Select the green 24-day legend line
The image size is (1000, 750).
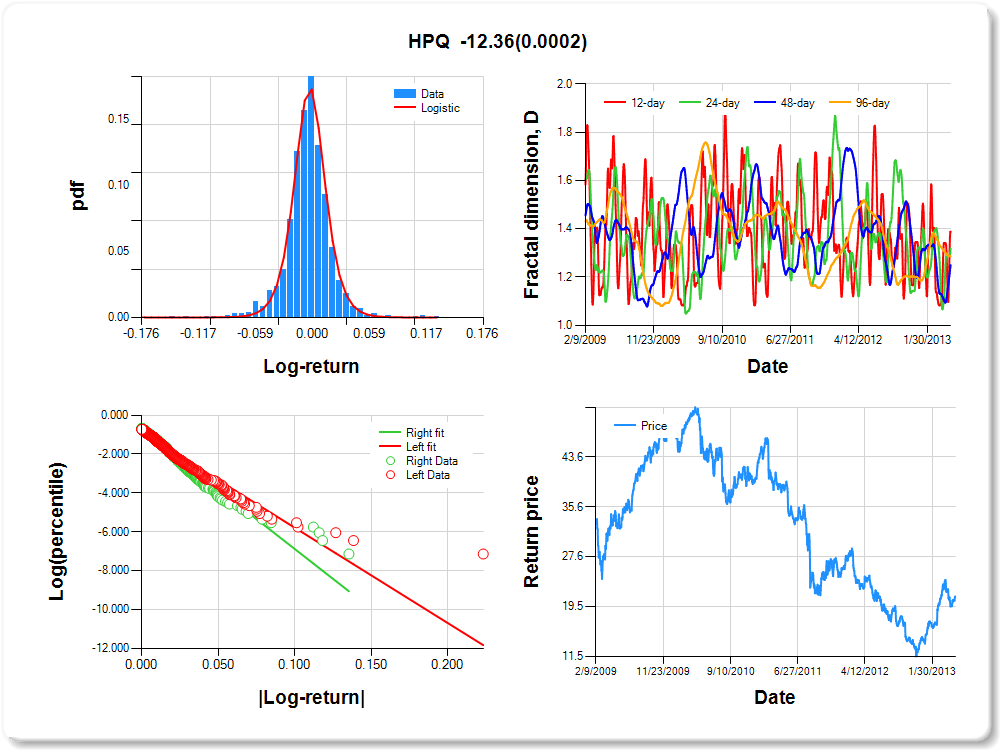click(689, 103)
